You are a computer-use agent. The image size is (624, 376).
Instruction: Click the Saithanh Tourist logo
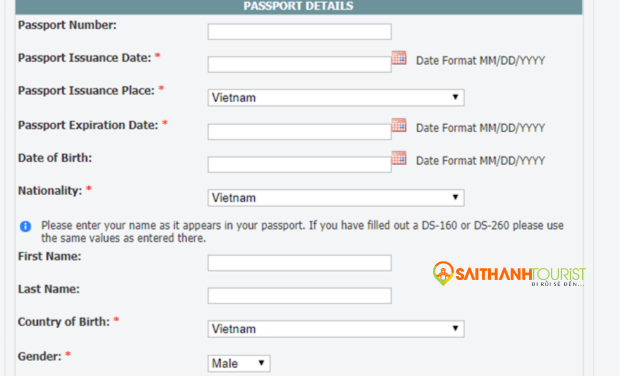point(509,274)
